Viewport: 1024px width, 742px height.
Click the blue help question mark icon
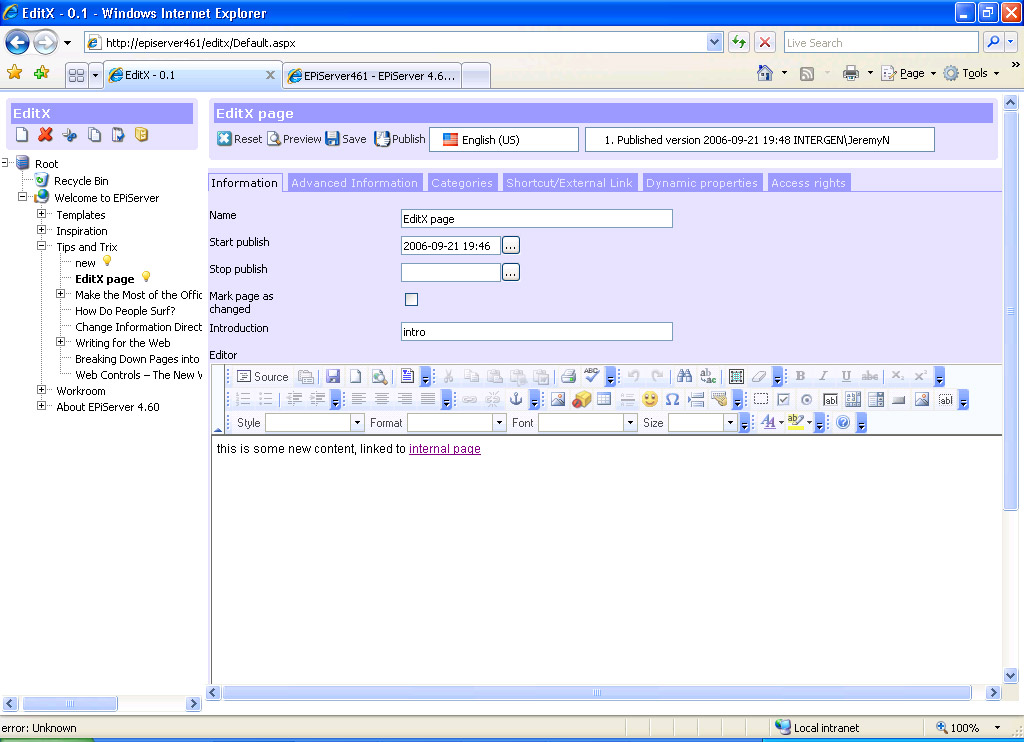tap(843, 423)
